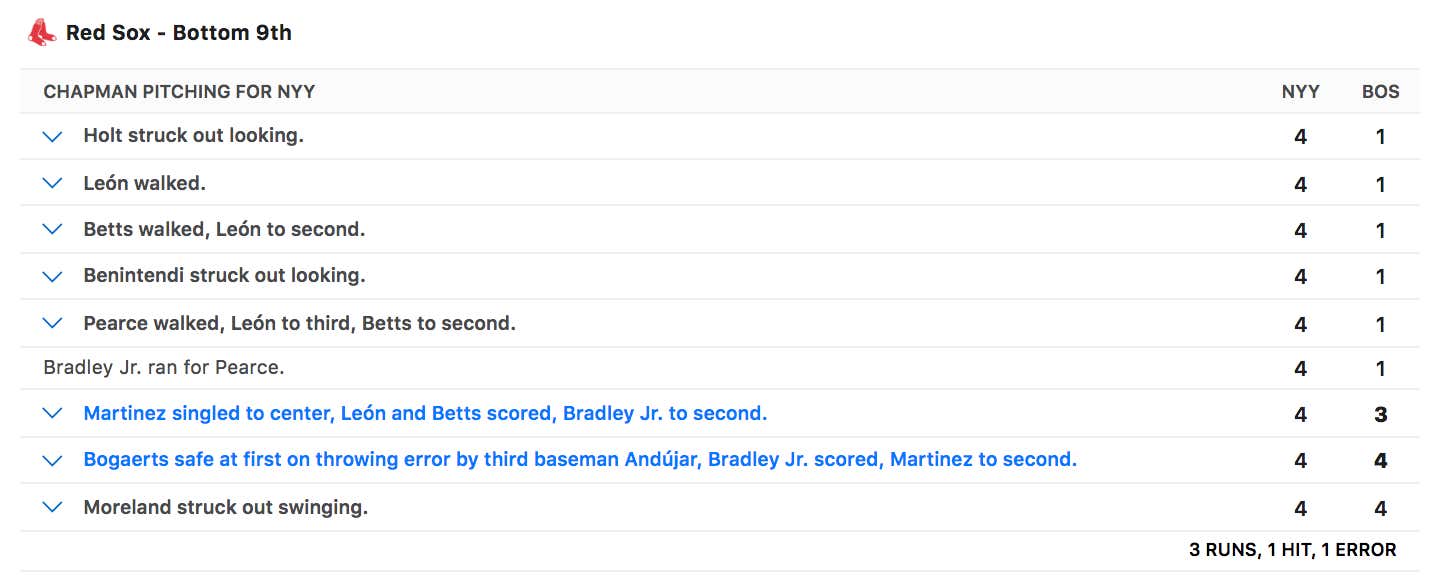Click the Moreland struck out swinging text
Screen dimensions: 1440x586
tap(225, 508)
